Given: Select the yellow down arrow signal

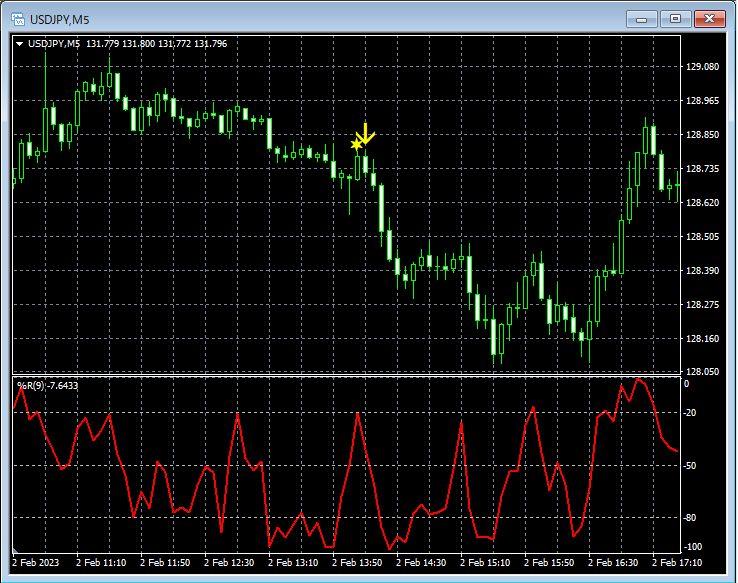Looking at the screenshot, I should 365,134.
